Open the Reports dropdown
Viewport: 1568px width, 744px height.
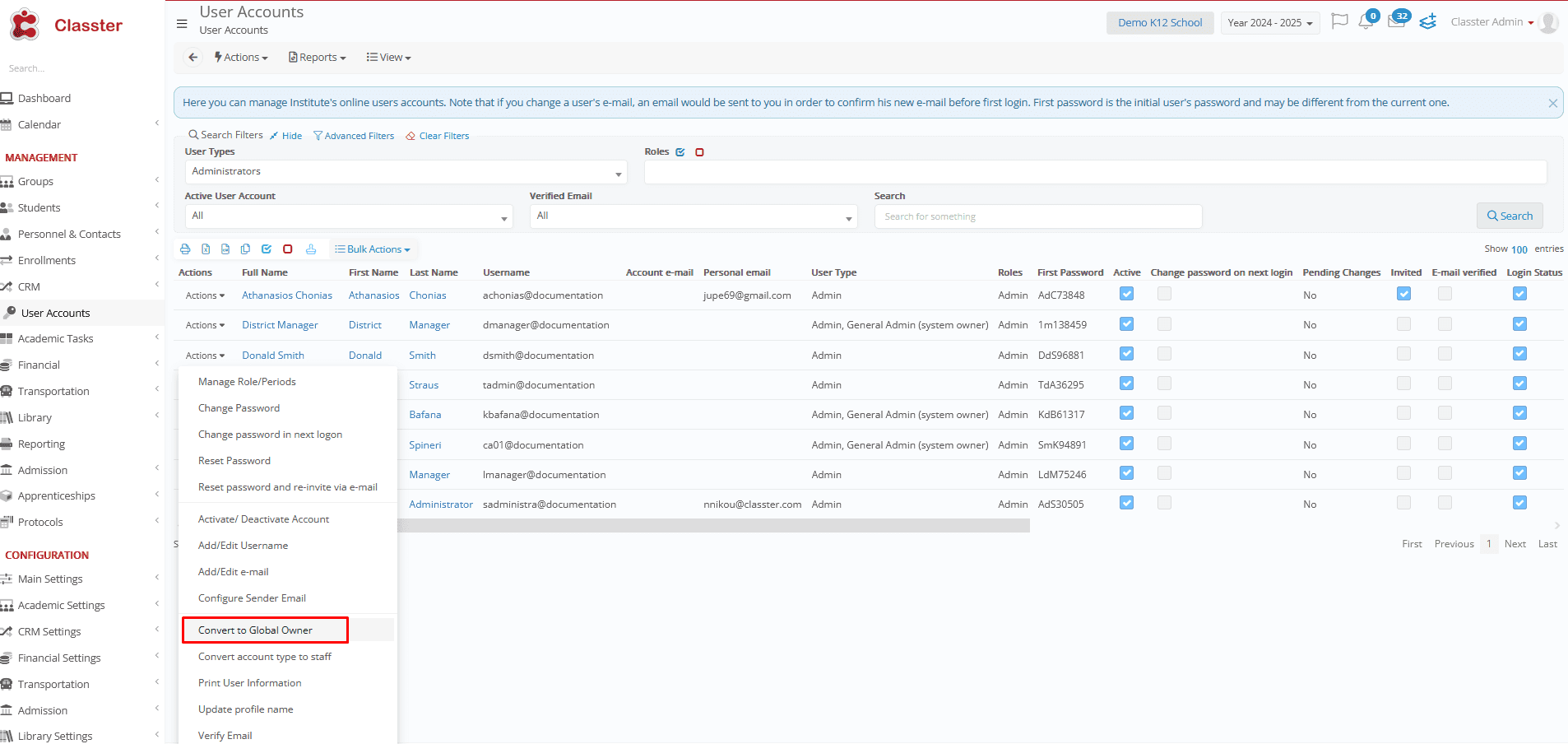318,58
